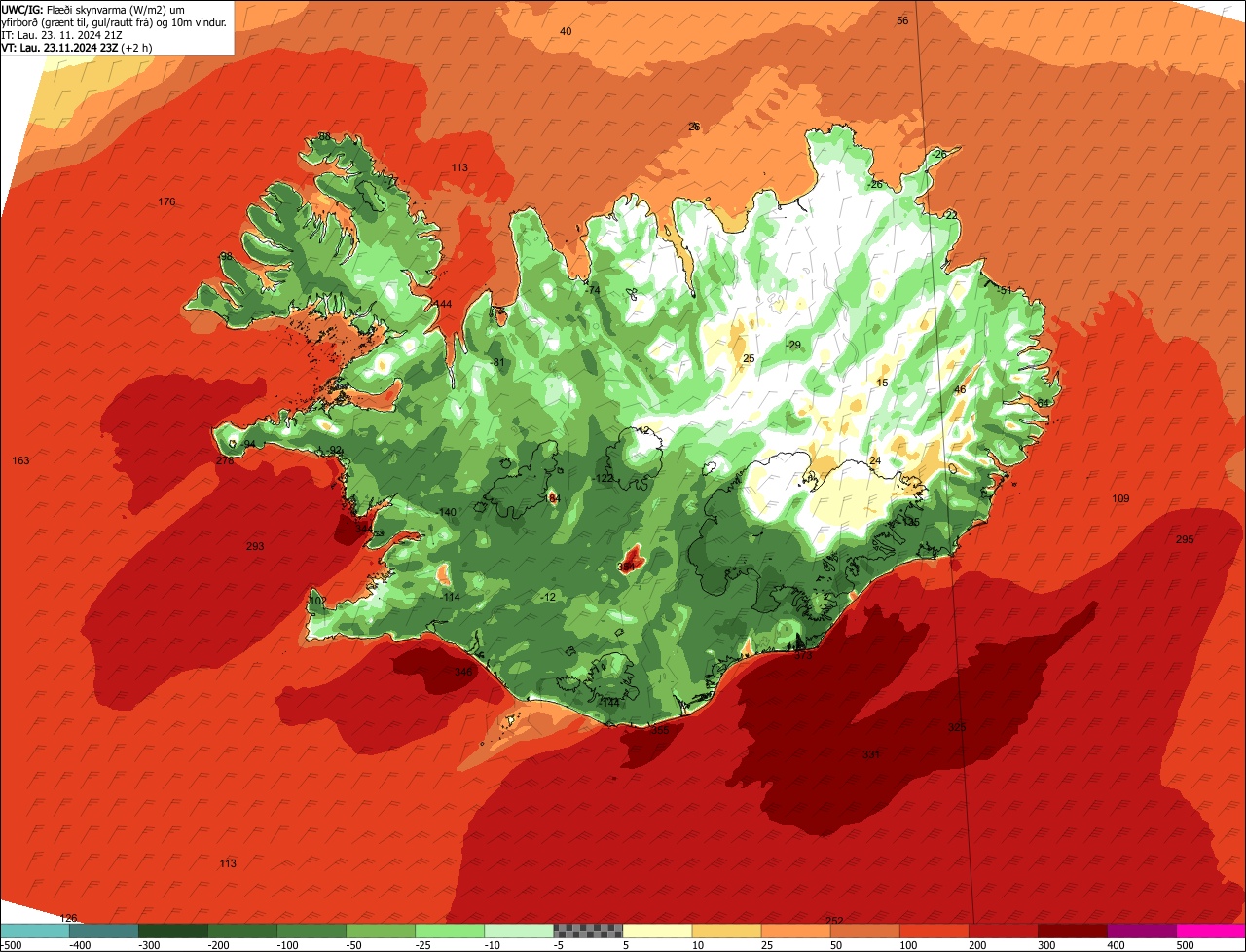
Task: Click the value 331 south of Iceland
Action: click(870, 754)
